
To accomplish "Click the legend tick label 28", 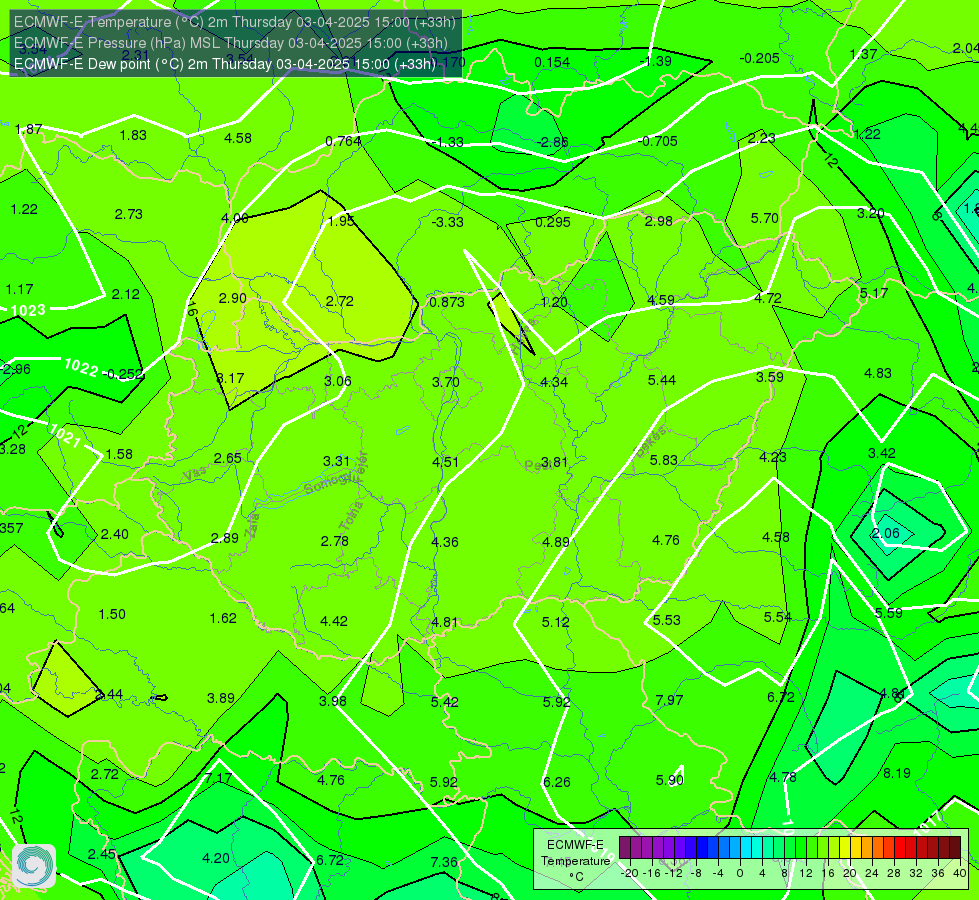I will point(893,873).
